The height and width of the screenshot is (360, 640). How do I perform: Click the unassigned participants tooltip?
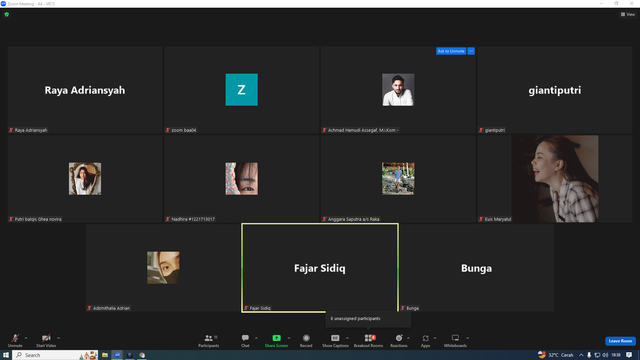coord(368,319)
